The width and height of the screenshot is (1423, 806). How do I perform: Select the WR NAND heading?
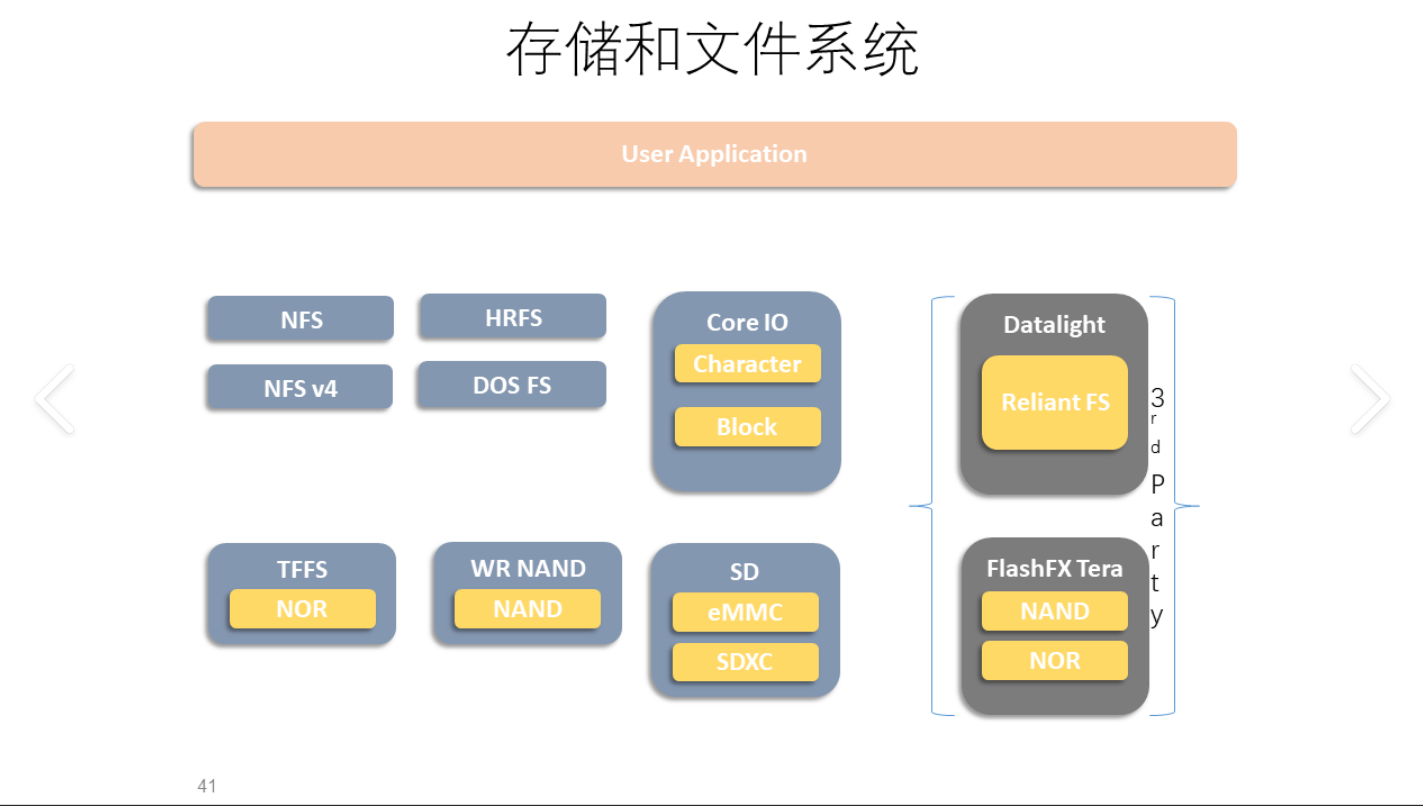[x=528, y=568]
